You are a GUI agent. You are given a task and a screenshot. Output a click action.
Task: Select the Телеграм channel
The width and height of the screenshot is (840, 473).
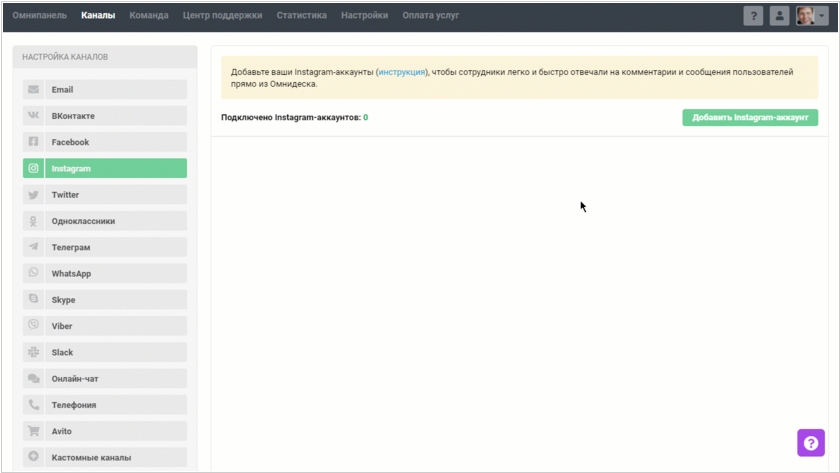pyautogui.click(x=105, y=247)
